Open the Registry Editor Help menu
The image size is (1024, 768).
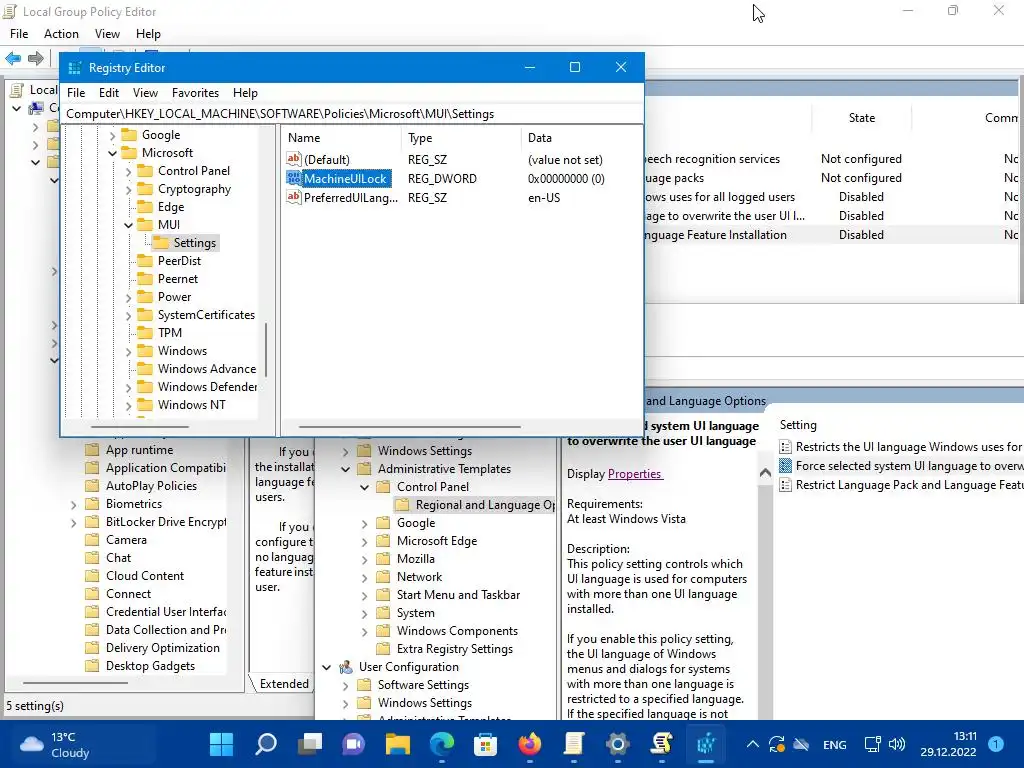(245, 93)
